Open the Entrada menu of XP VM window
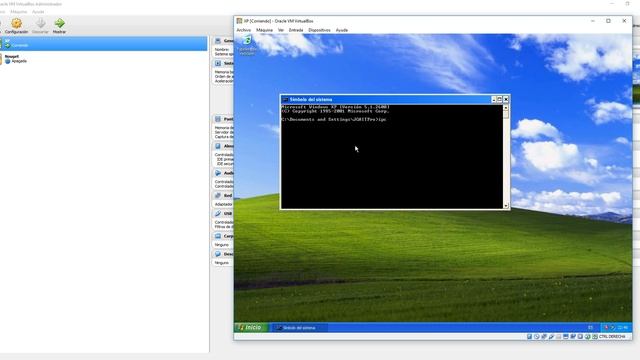The image size is (640, 360). pyautogui.click(x=296, y=30)
